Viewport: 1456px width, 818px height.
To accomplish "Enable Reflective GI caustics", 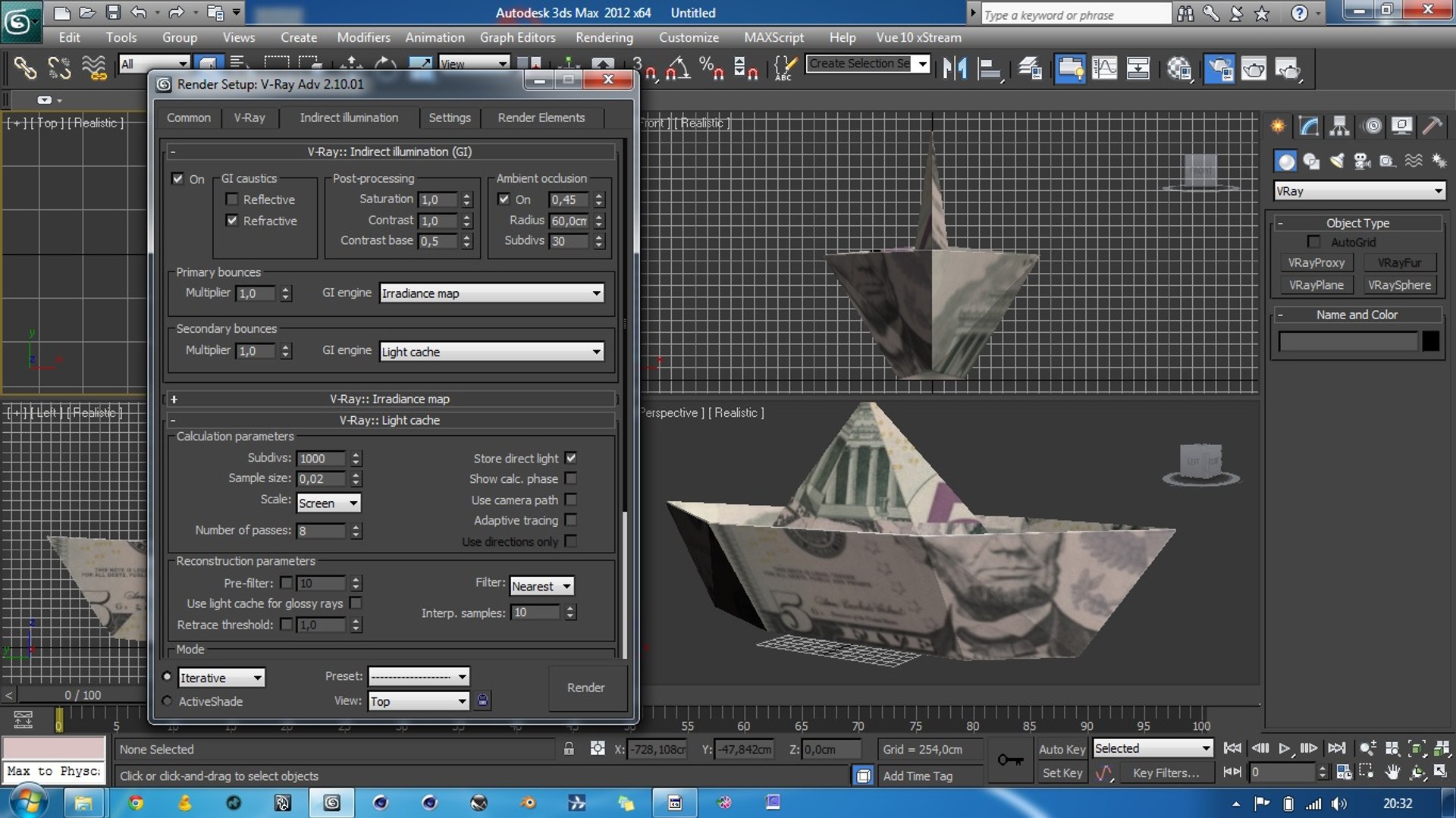I will tap(232, 199).
